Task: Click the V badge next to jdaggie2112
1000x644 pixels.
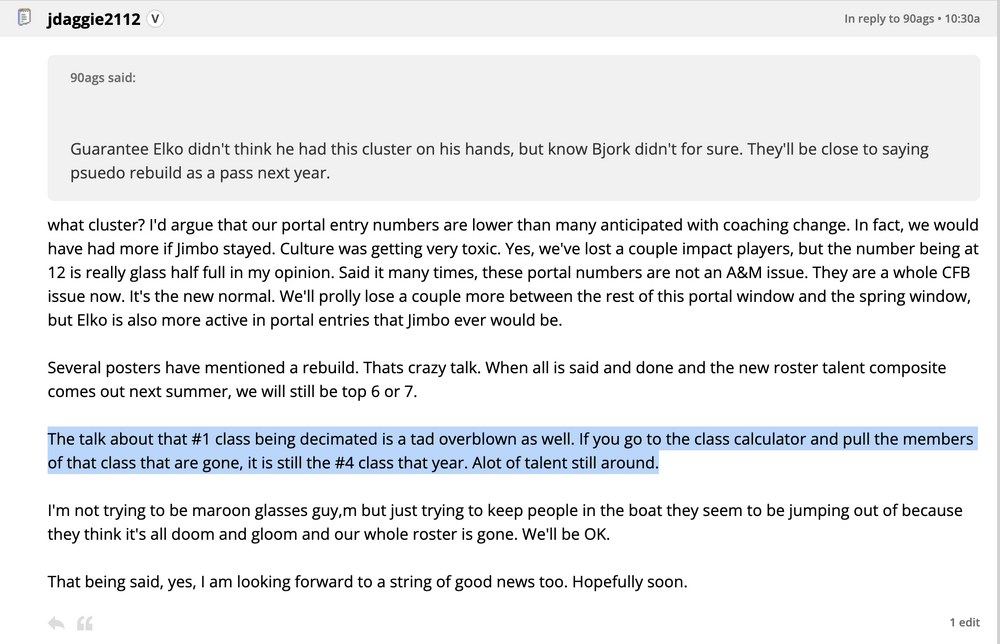Action: [x=155, y=19]
